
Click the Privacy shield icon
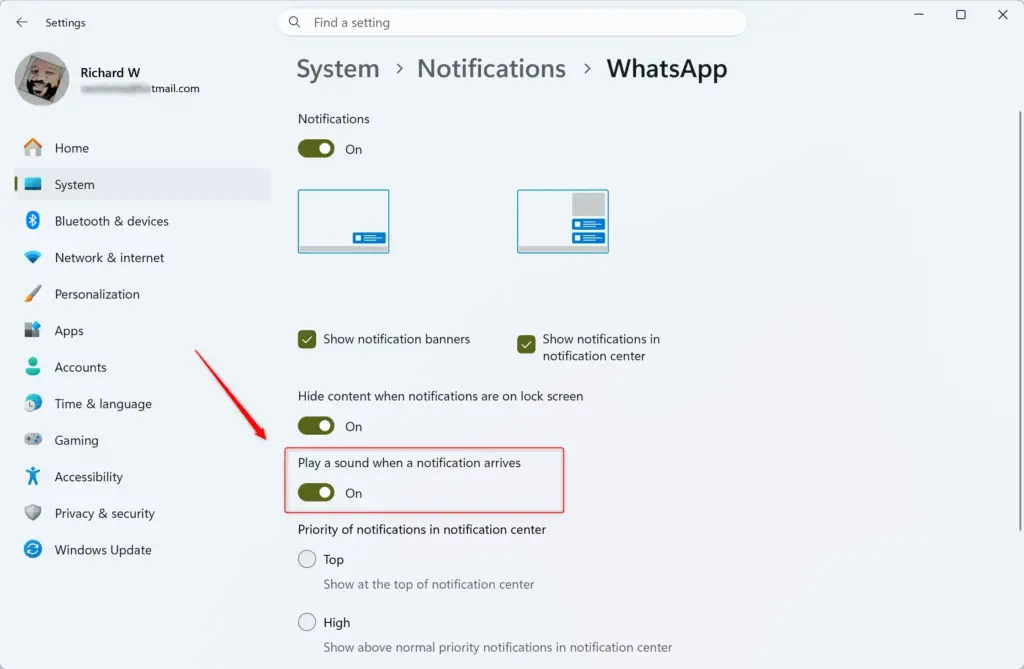point(33,513)
